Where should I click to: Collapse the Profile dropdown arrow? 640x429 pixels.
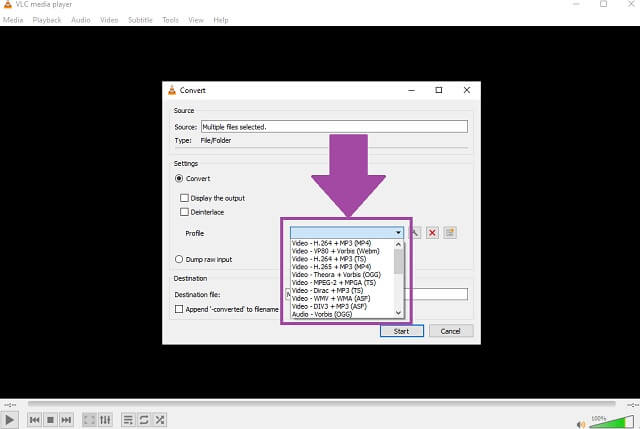398,233
